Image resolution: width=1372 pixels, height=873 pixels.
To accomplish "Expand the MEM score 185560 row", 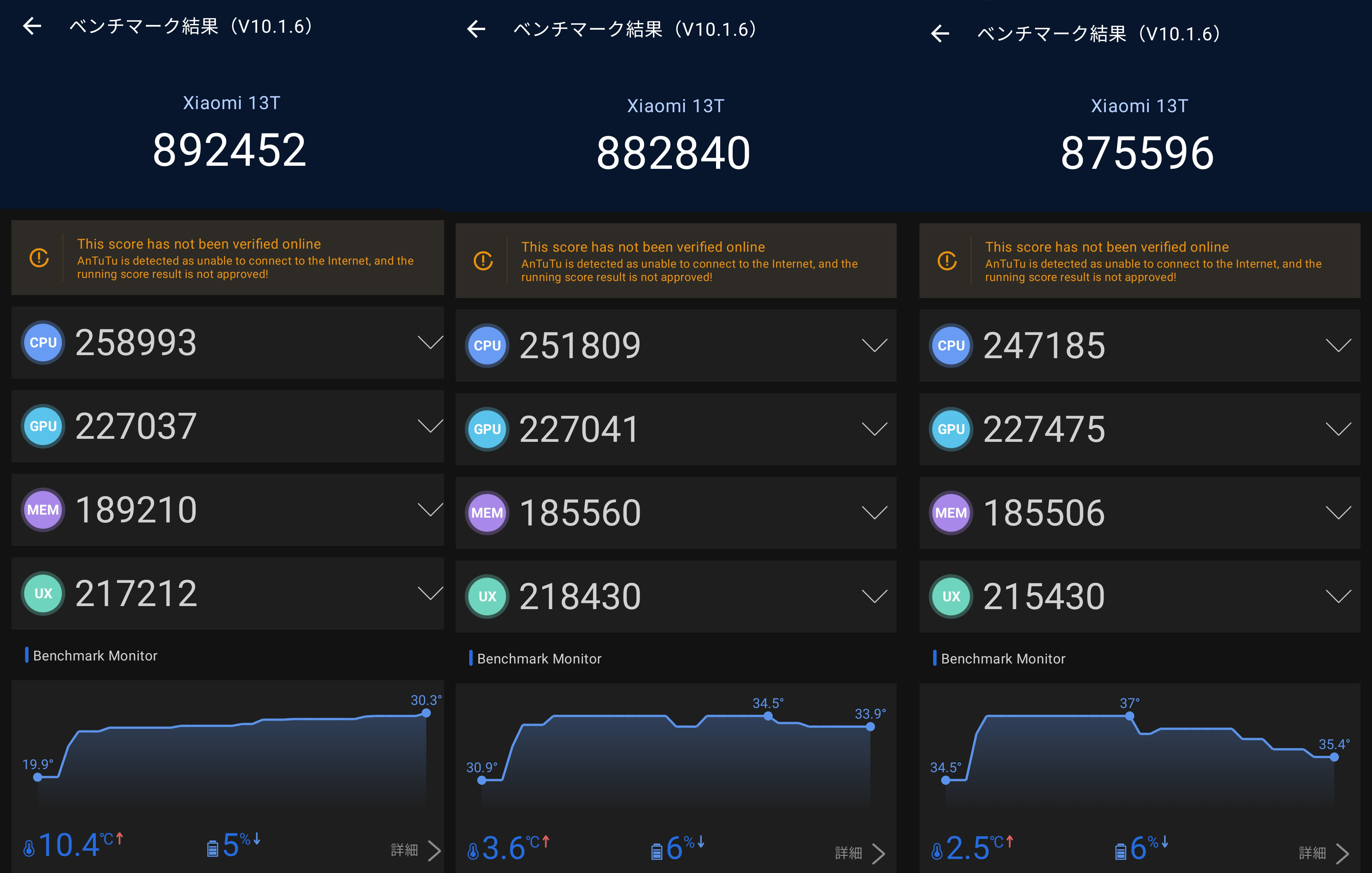I will tap(875, 513).
